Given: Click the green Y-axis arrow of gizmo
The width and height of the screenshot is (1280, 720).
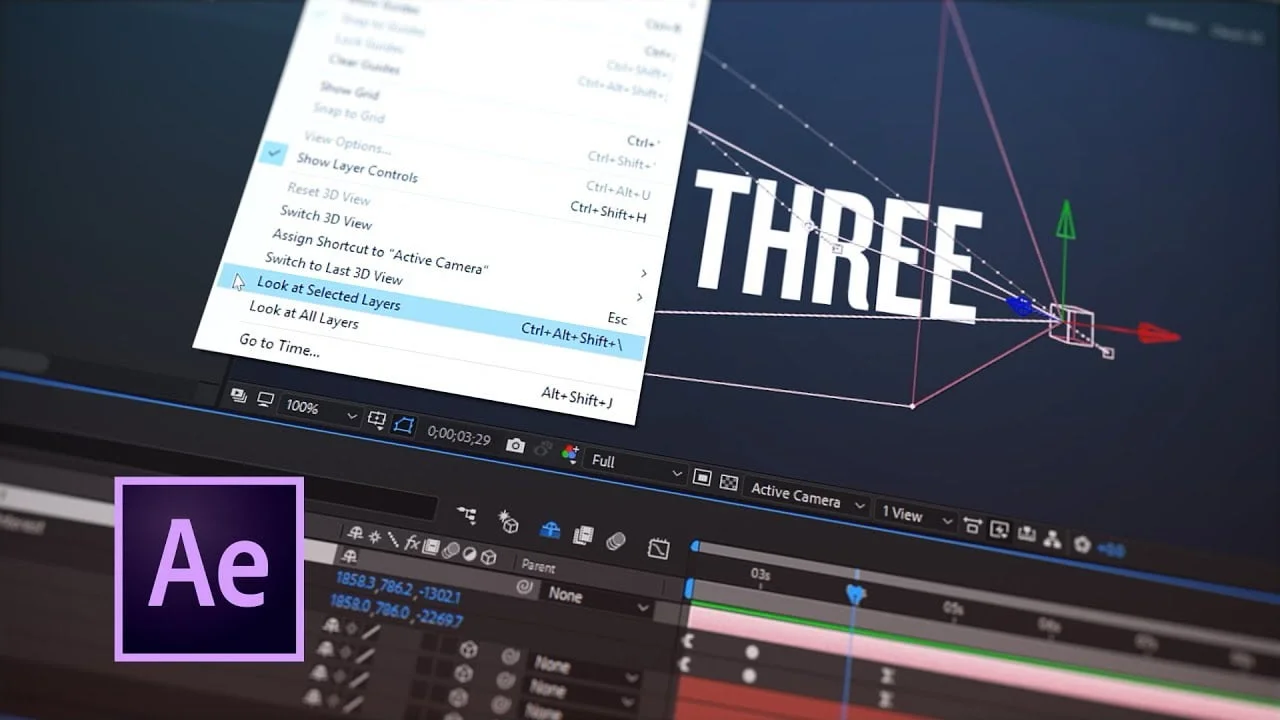Looking at the screenshot, I should [1066, 219].
